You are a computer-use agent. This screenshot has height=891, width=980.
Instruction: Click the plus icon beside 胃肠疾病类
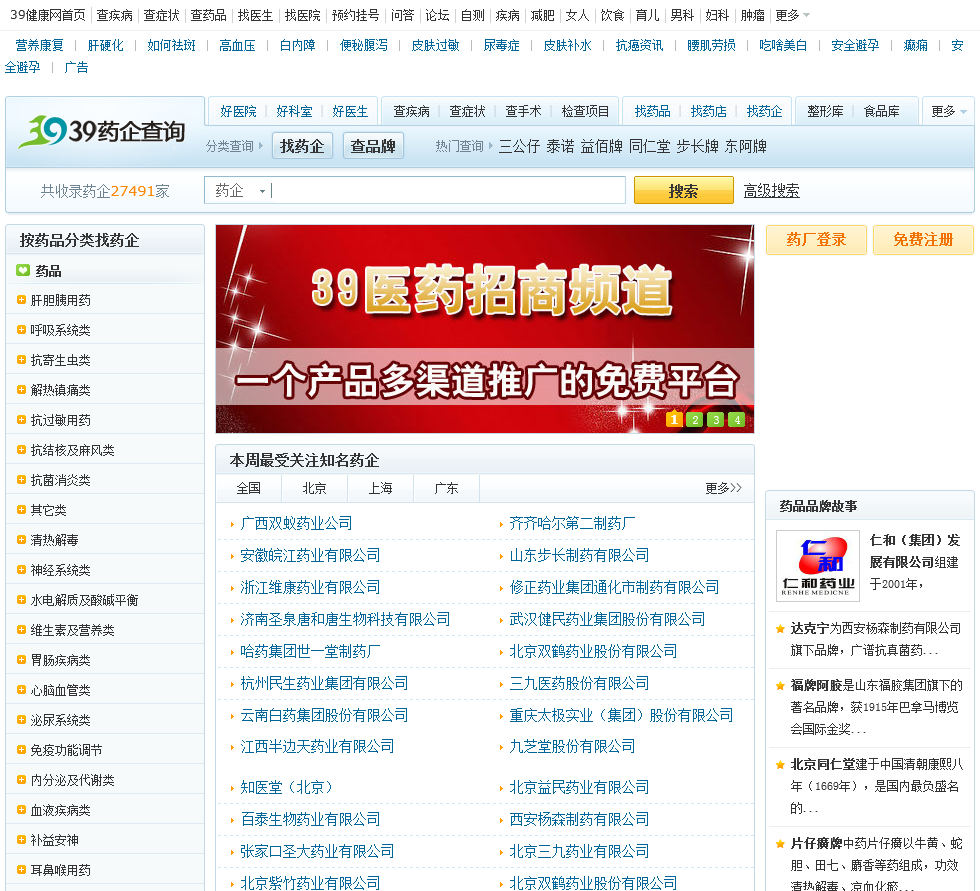pos(21,660)
